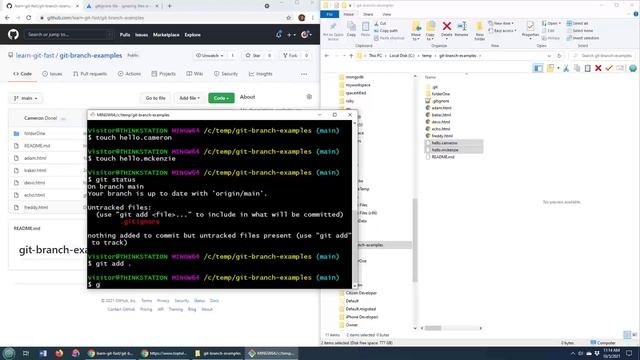Switch to repository Code tab
The height and width of the screenshot is (360, 640).
(x=22, y=74)
